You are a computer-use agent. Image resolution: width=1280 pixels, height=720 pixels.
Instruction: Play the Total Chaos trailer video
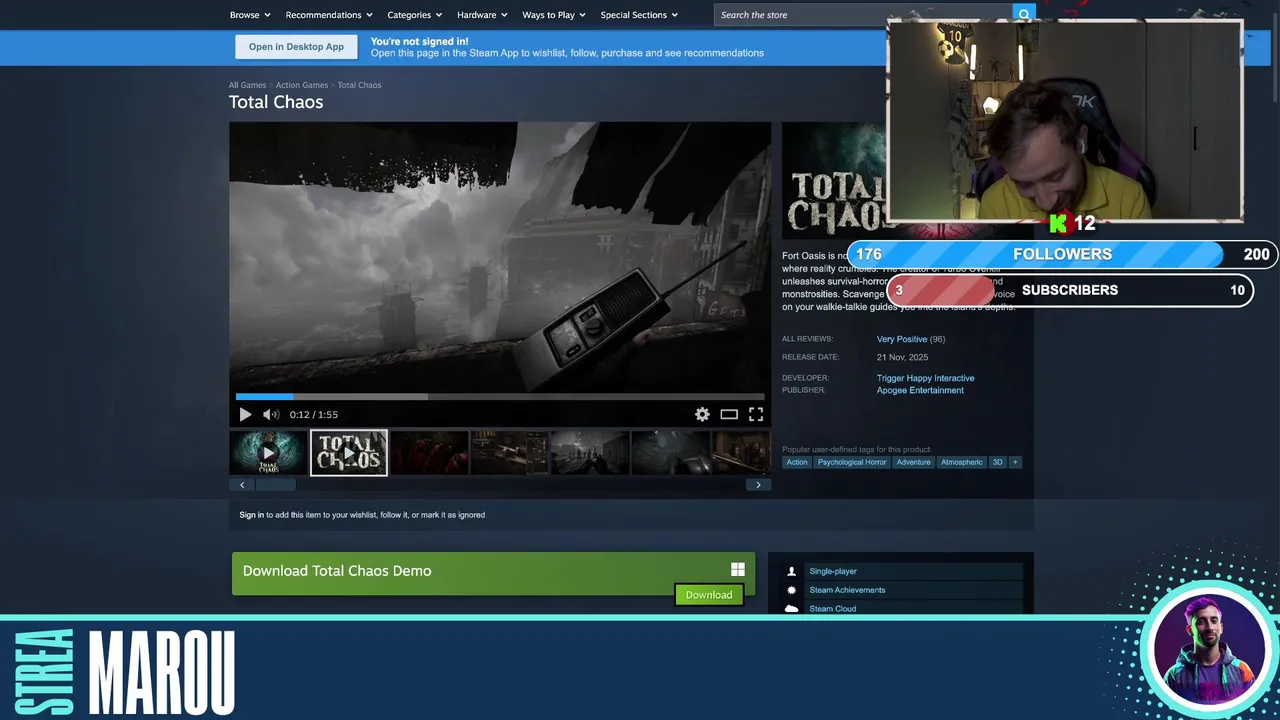[245, 414]
